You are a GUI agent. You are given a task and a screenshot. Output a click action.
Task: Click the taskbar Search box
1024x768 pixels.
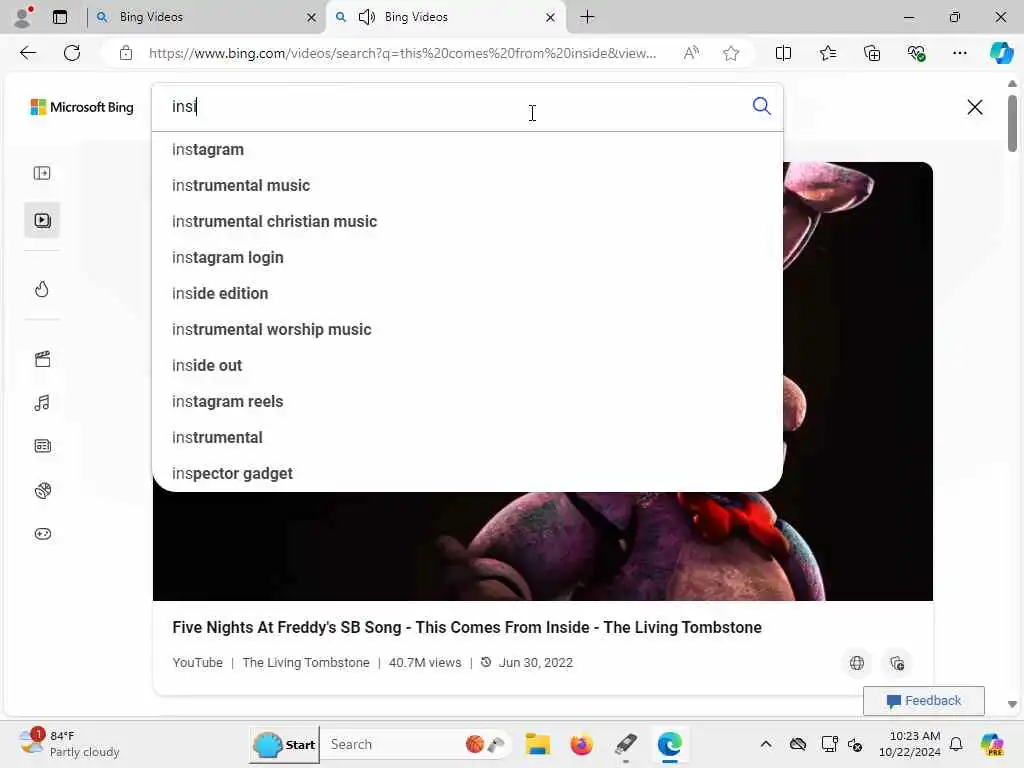[418, 744]
